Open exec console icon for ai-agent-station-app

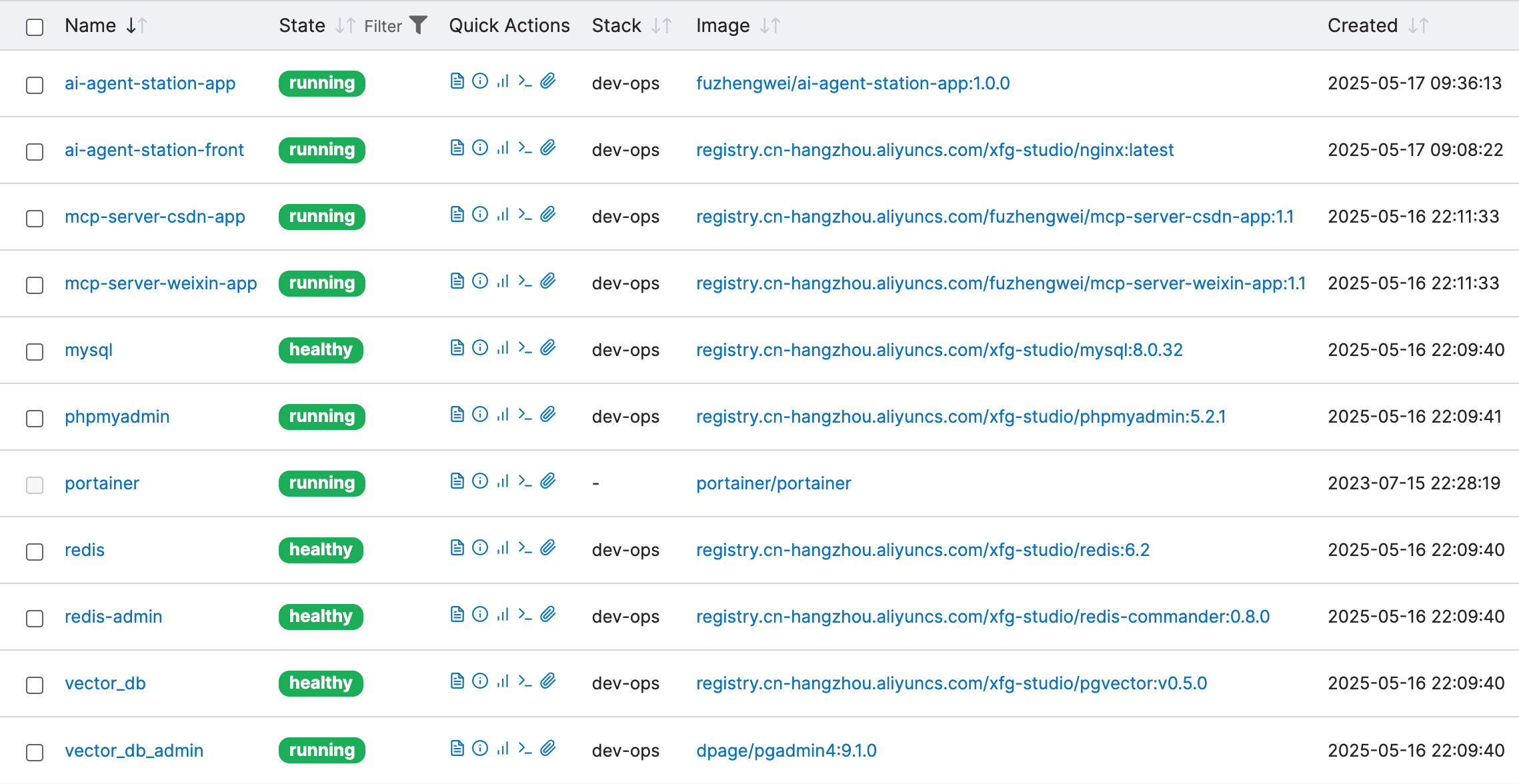point(525,81)
